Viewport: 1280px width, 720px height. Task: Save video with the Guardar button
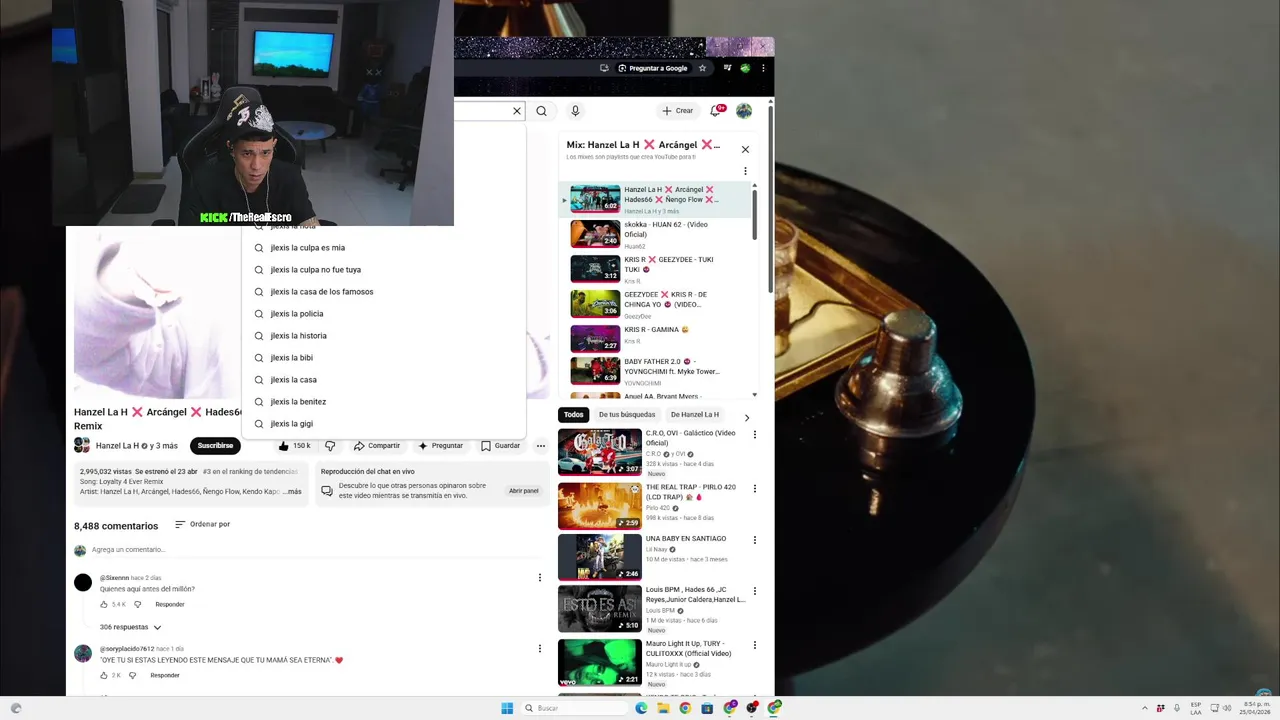(x=501, y=446)
